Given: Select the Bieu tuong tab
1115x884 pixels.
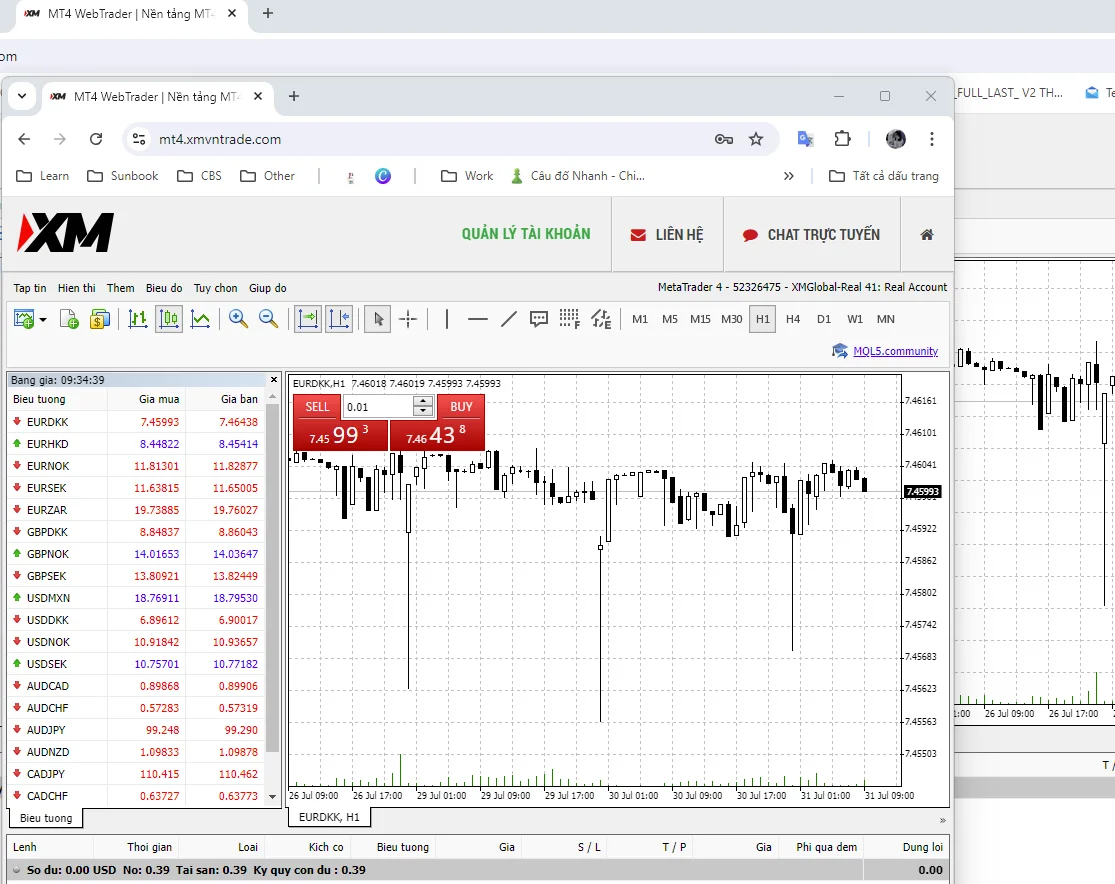Looking at the screenshot, I should [x=46, y=818].
